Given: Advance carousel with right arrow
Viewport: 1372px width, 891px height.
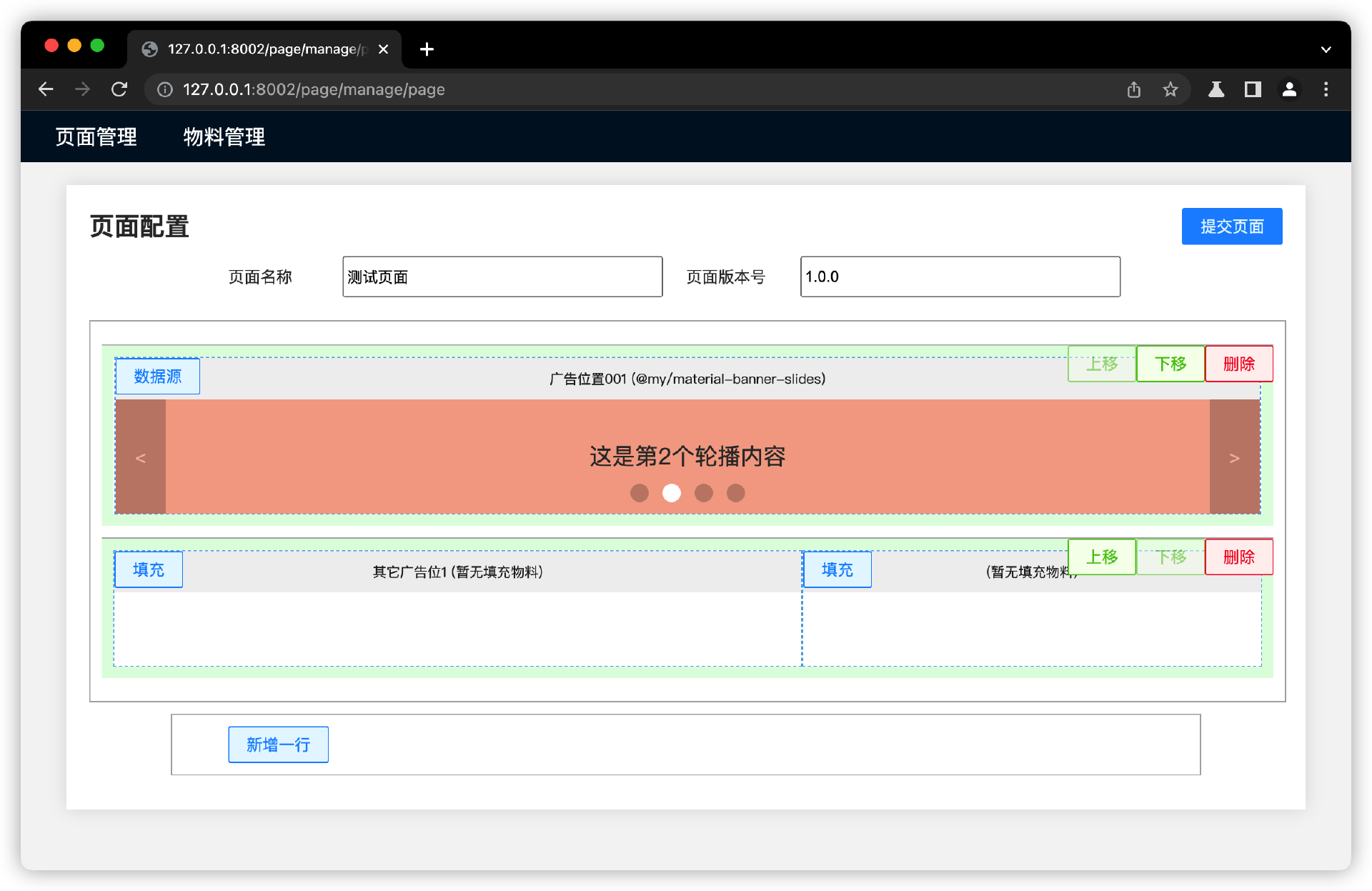Looking at the screenshot, I should 1234,458.
